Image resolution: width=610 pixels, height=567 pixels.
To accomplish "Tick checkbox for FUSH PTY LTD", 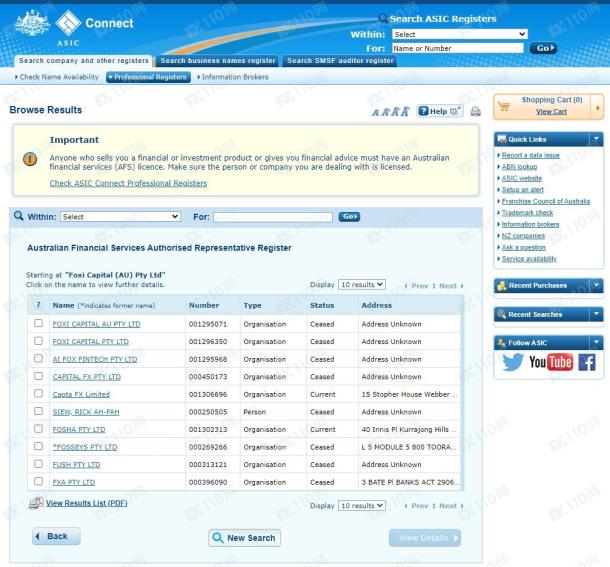I will coord(39,464).
